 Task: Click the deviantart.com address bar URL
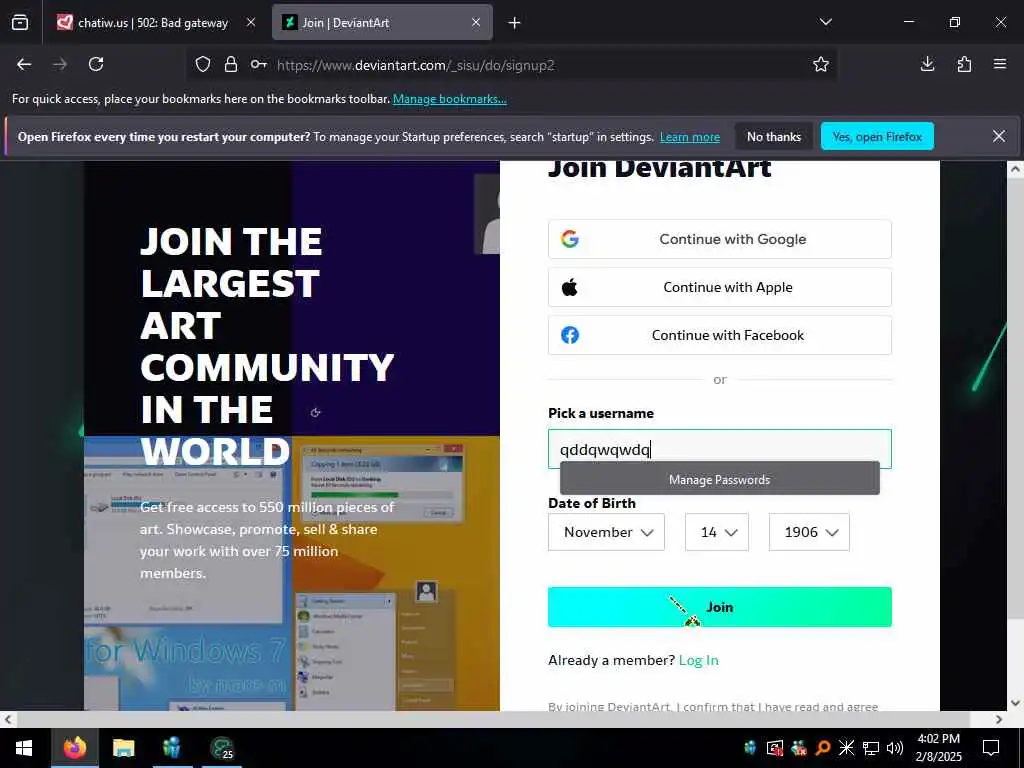(415, 65)
